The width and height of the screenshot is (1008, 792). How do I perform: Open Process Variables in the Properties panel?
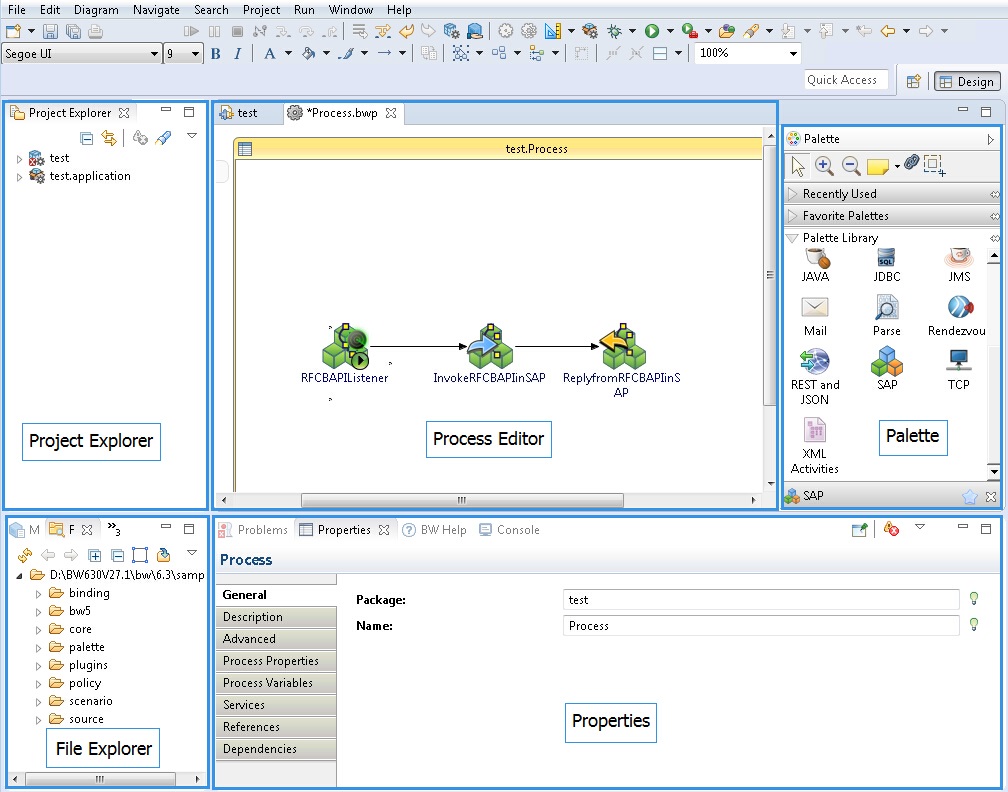276,682
